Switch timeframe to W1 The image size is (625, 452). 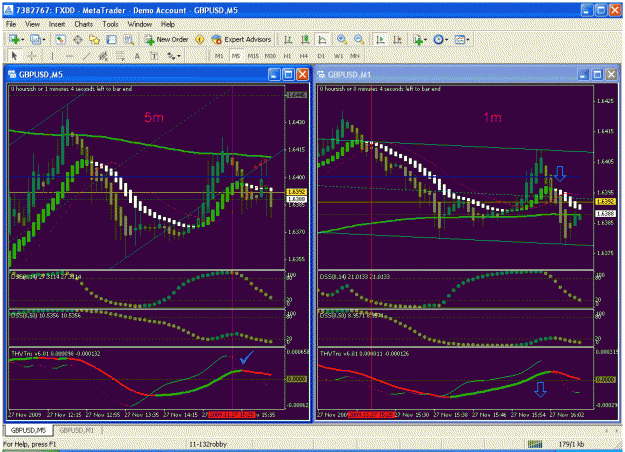pyautogui.click(x=338, y=56)
